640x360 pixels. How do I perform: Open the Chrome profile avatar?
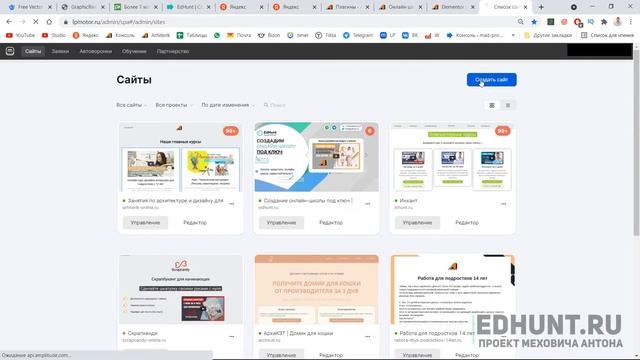[618, 22]
